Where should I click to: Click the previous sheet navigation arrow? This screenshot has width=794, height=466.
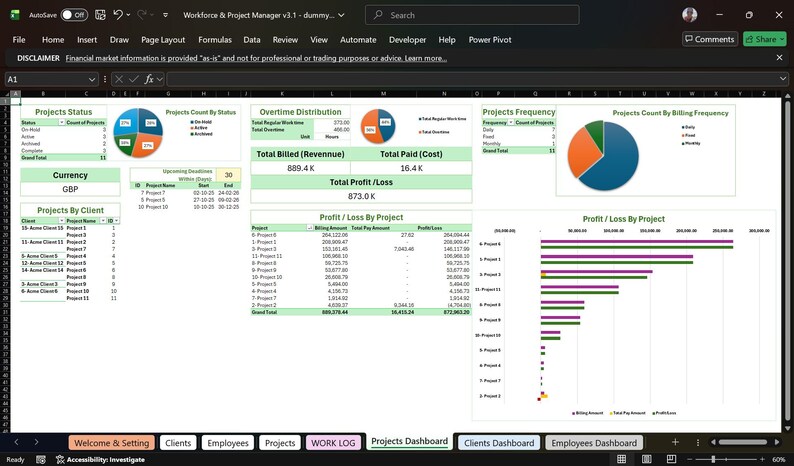16,442
